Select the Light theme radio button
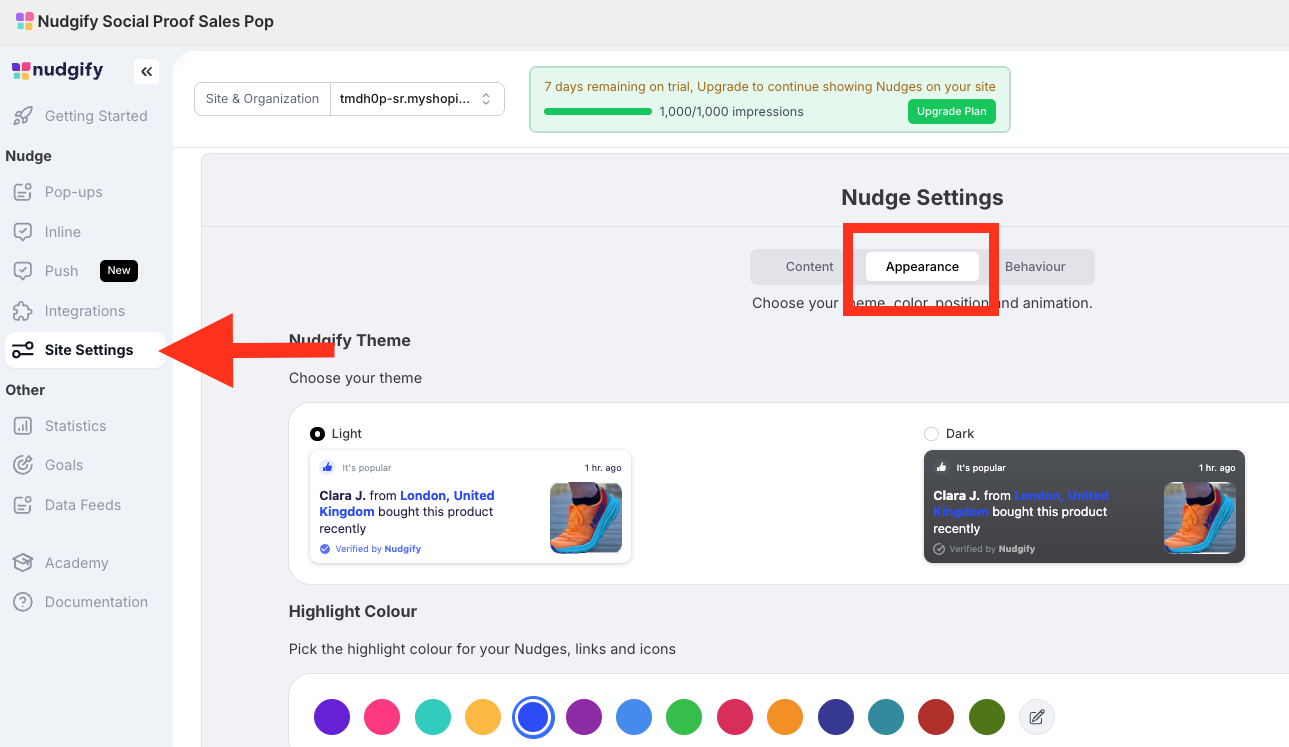This screenshot has height=747, width=1289. click(x=317, y=434)
